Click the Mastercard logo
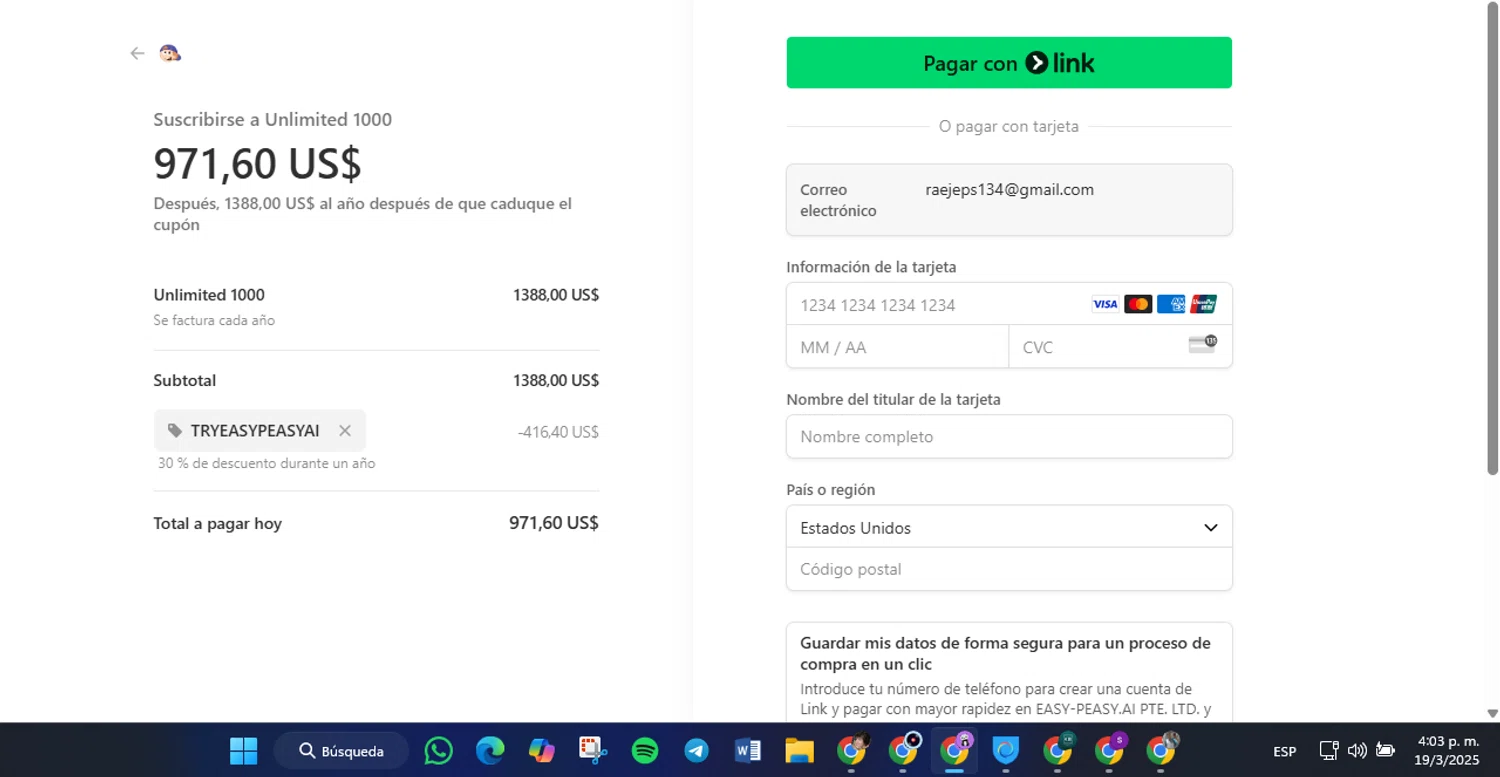The height and width of the screenshot is (777, 1500). point(1138,304)
